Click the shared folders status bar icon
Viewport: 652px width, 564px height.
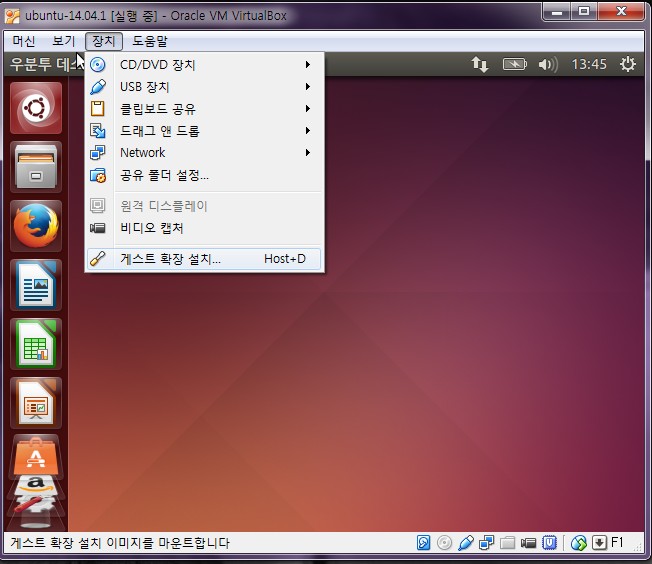(x=508, y=543)
